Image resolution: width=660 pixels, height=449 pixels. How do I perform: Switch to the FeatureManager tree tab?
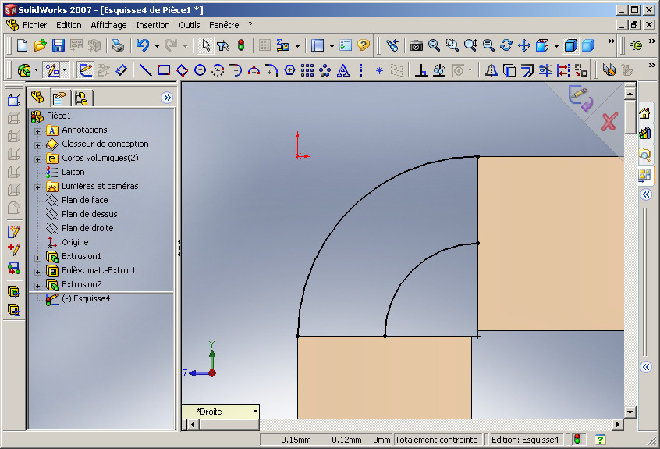(38, 98)
